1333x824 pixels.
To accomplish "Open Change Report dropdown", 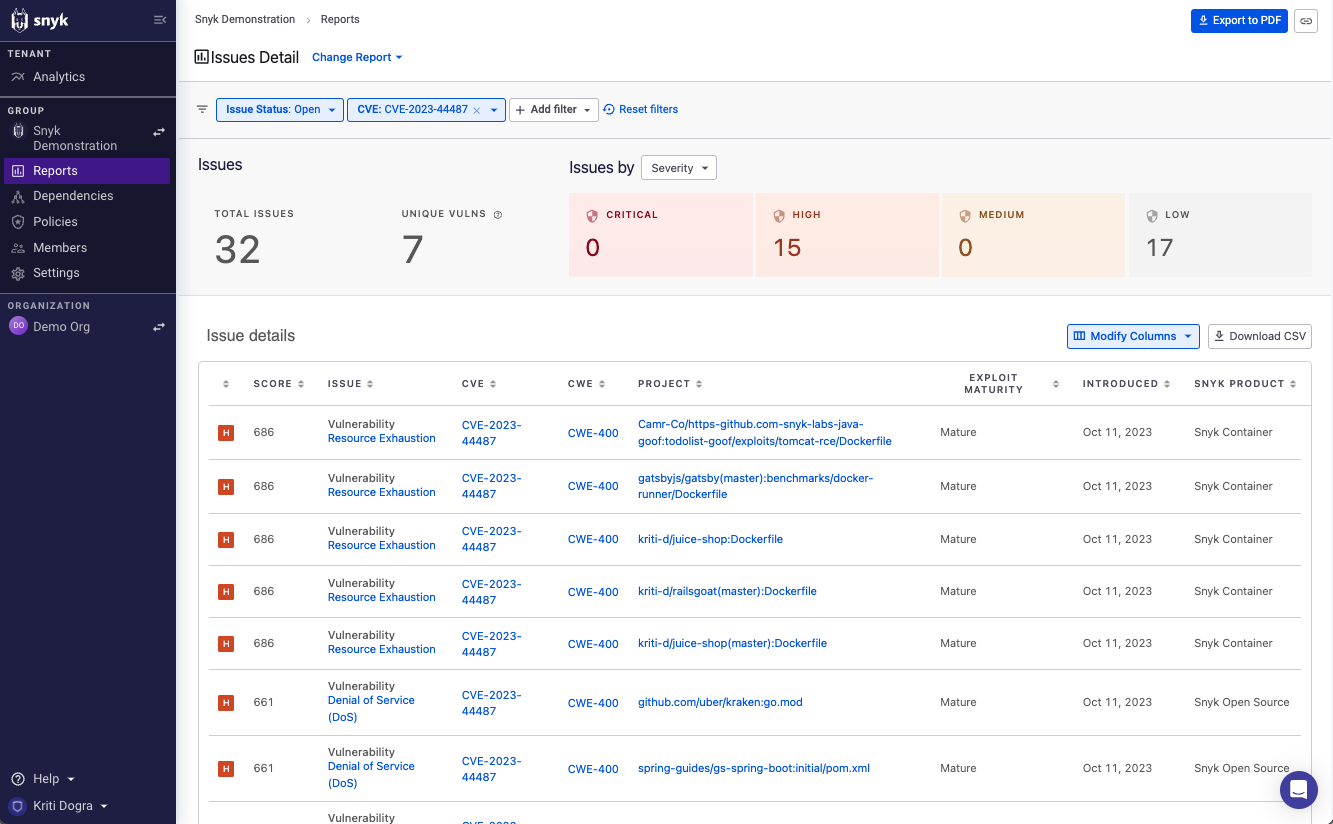I will (357, 57).
